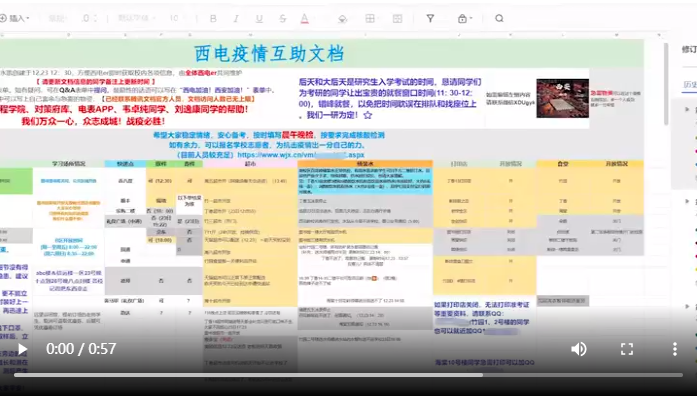Click the cell borders icon

(x=370, y=18)
